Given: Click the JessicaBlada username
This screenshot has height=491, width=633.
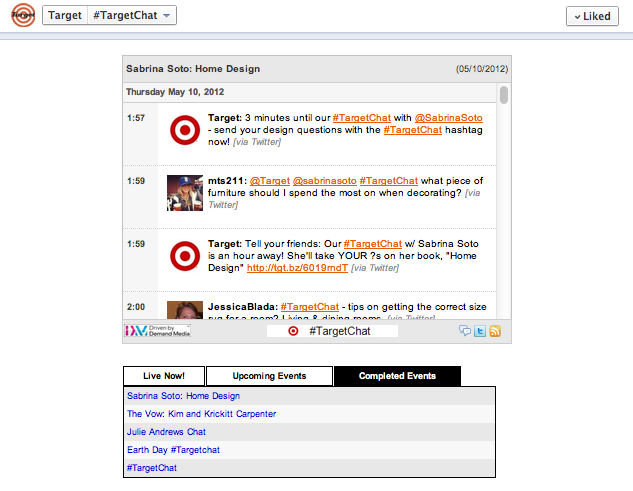Looking at the screenshot, I should coord(243,307).
